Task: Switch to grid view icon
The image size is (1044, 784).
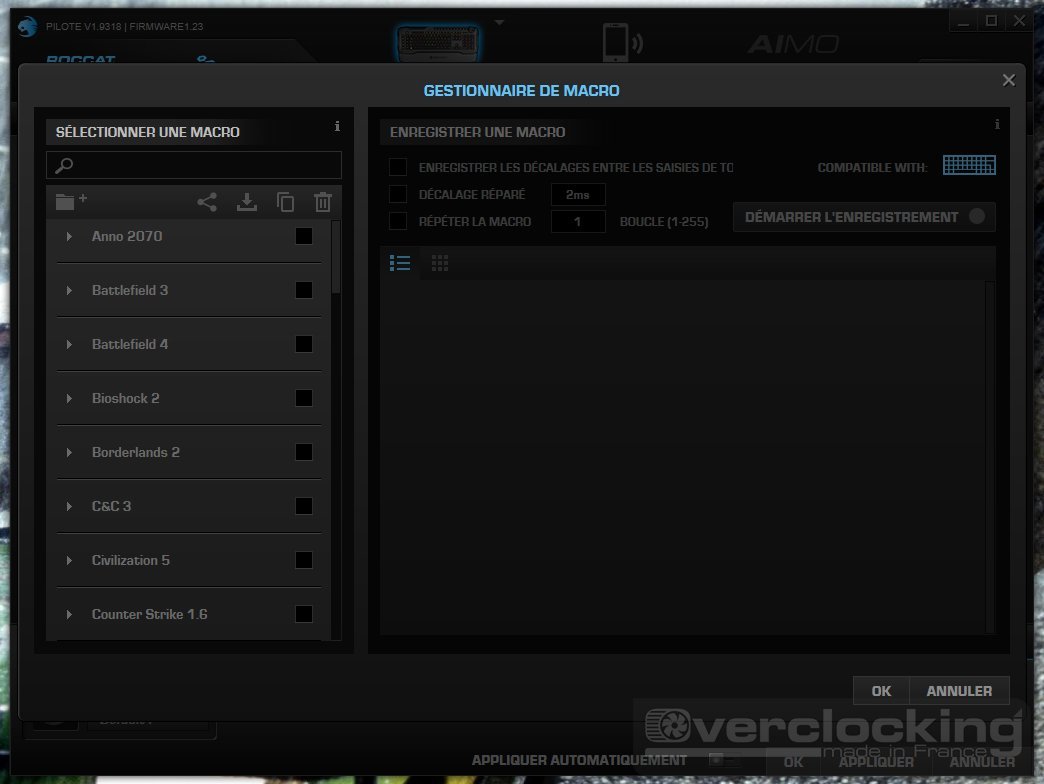Action: coord(440,263)
